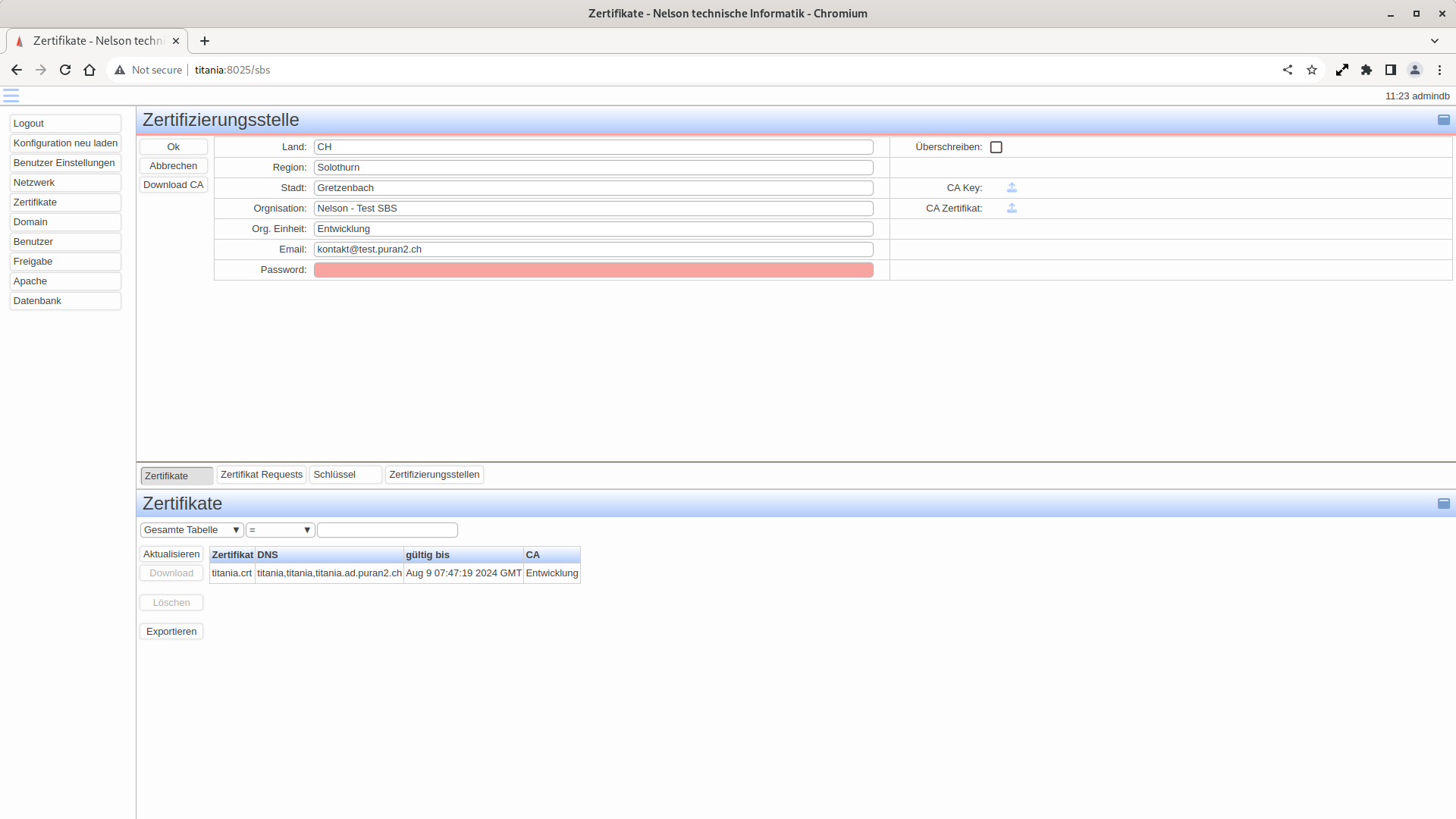Viewport: 1456px width, 819px height.
Task: Switch to the Zertifikat Requests tab
Action: 262,475
